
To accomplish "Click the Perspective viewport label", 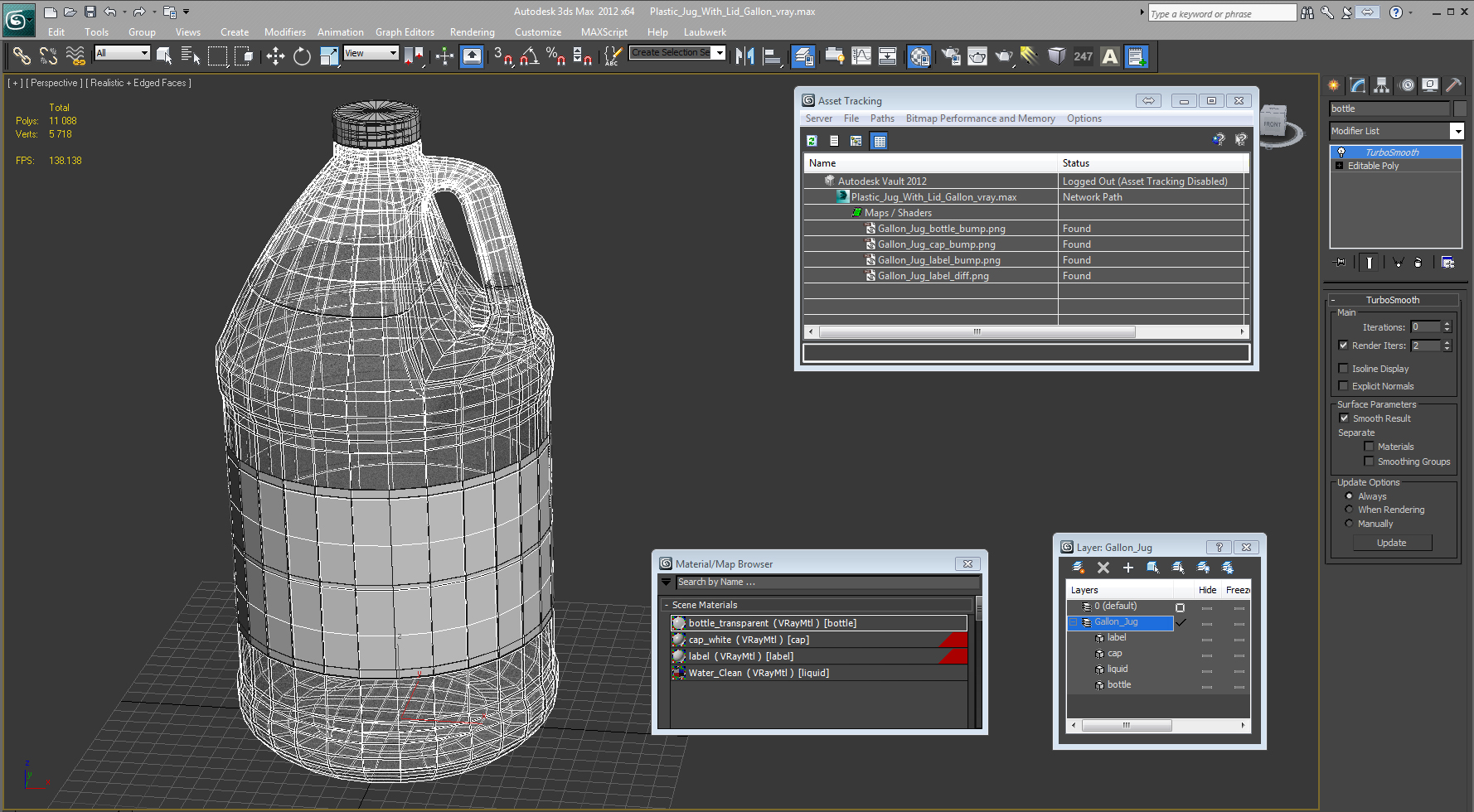I will coord(54,83).
